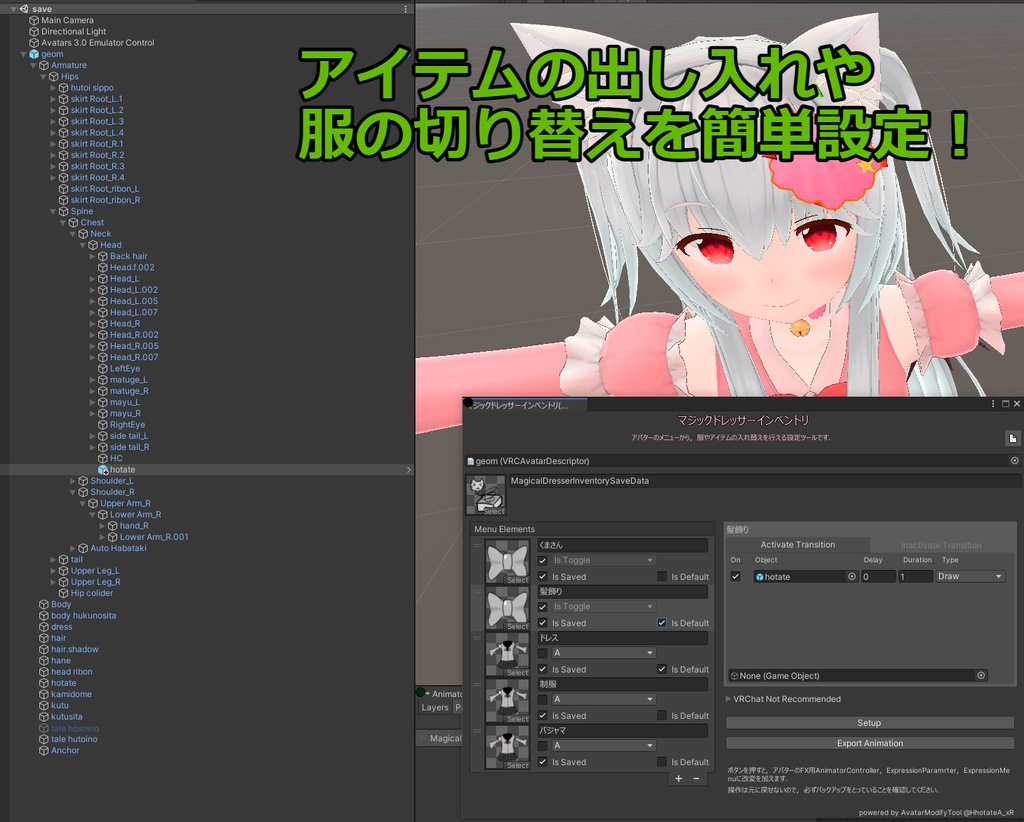Click the Unity scene icon beside save

24,9
